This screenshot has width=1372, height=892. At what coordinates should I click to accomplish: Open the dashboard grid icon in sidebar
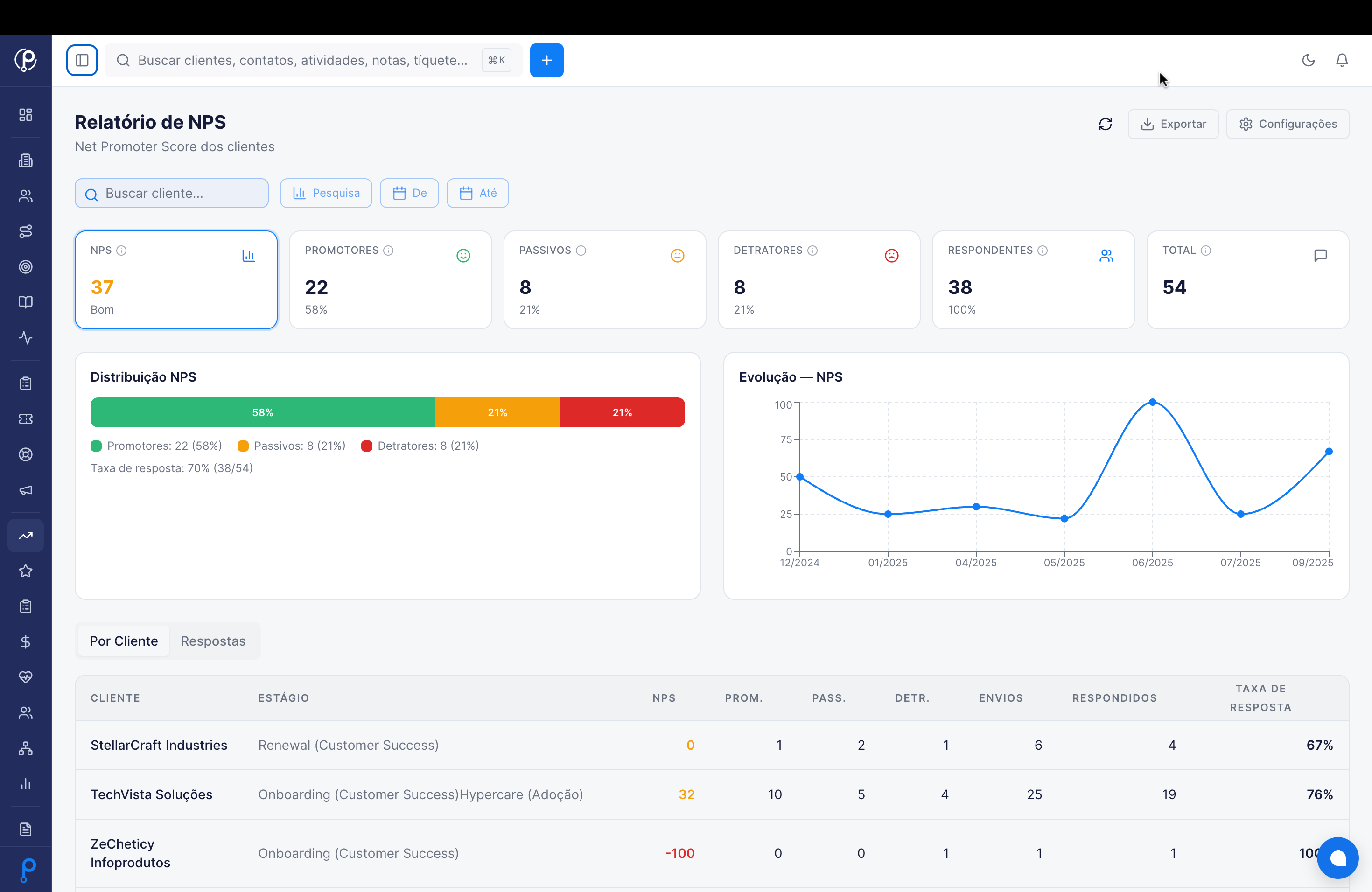[x=25, y=115]
